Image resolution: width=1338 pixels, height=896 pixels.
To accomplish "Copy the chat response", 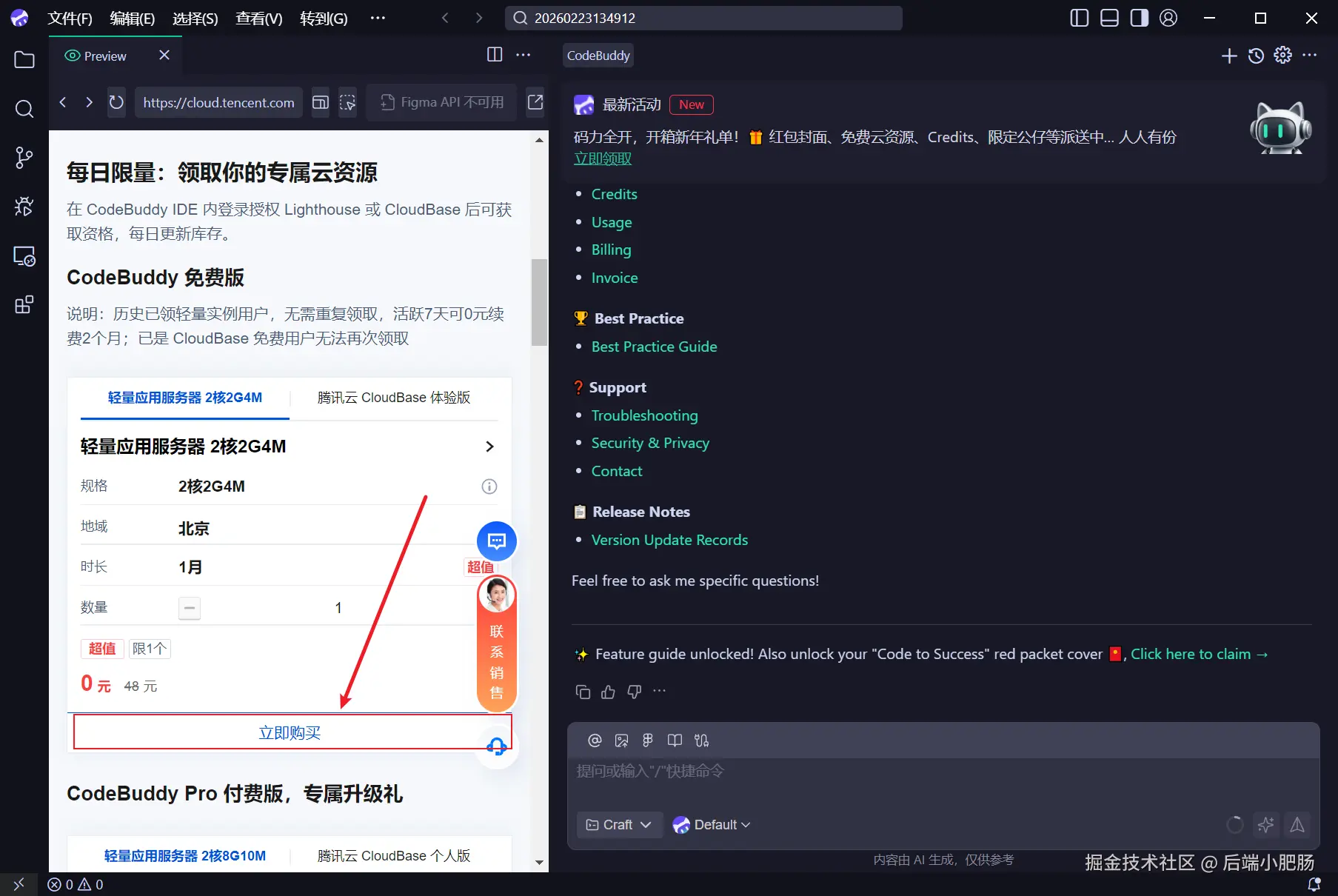I will coord(583,692).
